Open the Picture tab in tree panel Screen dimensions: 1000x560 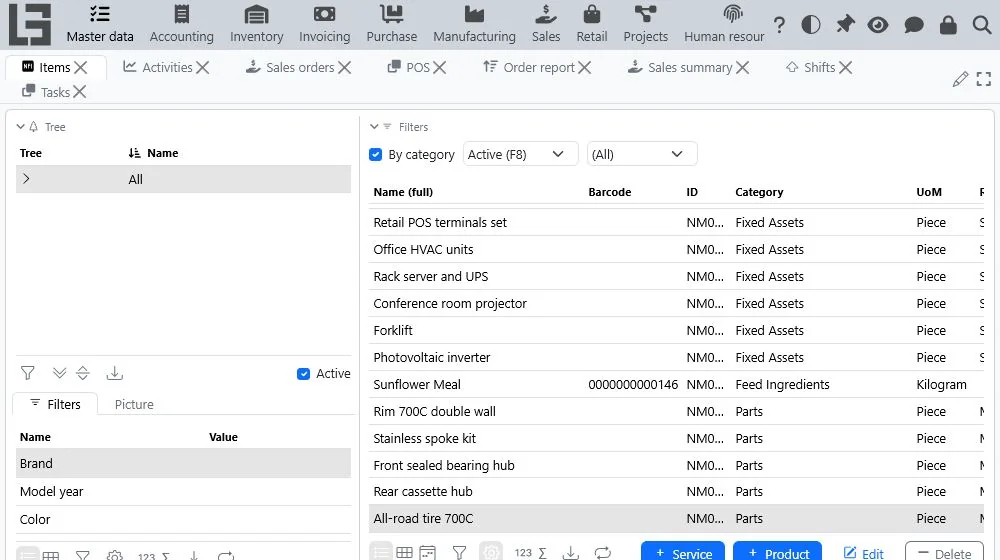pos(134,404)
